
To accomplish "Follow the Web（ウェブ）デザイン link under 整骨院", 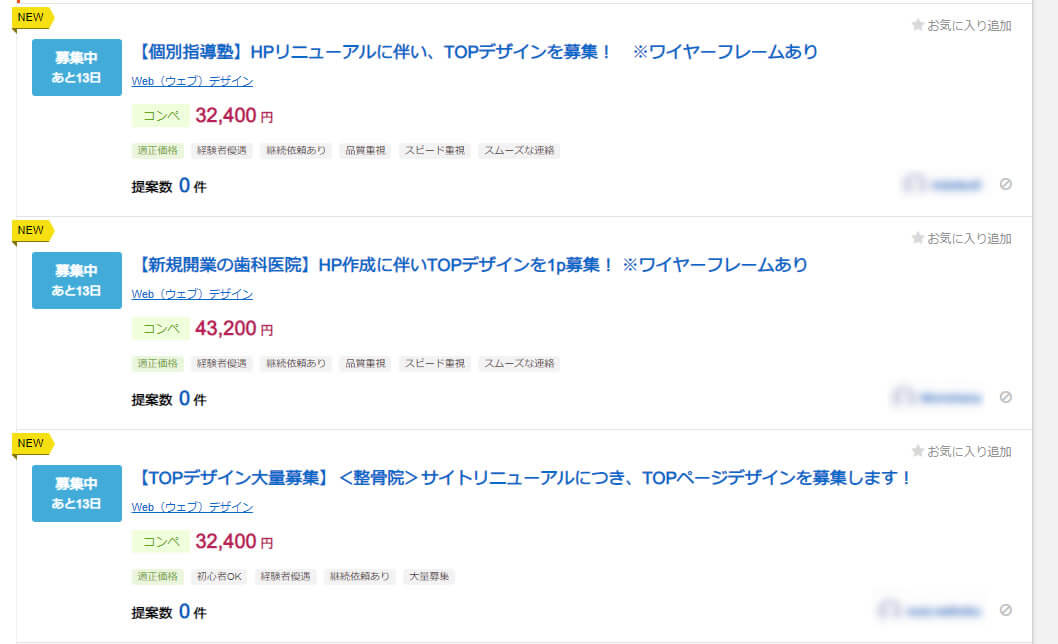I will pos(192,507).
